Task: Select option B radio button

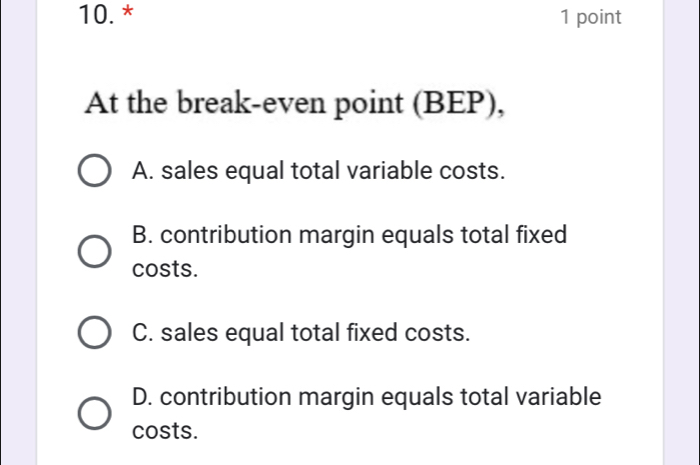Action: 95,252
